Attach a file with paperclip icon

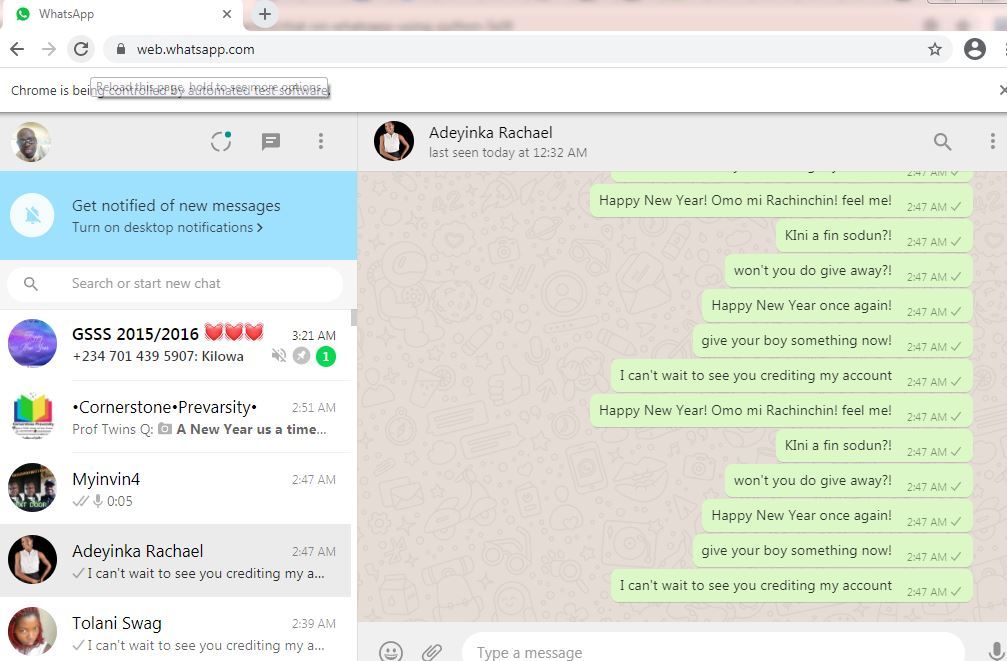432,652
